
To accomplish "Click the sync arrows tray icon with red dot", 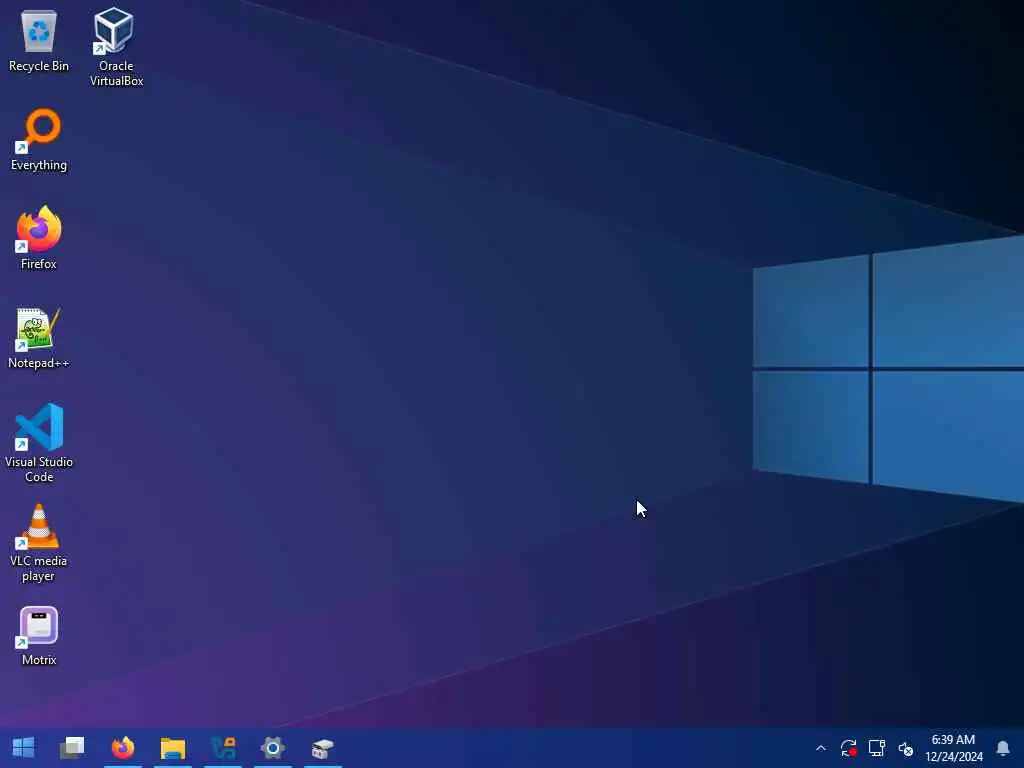I will [848, 748].
